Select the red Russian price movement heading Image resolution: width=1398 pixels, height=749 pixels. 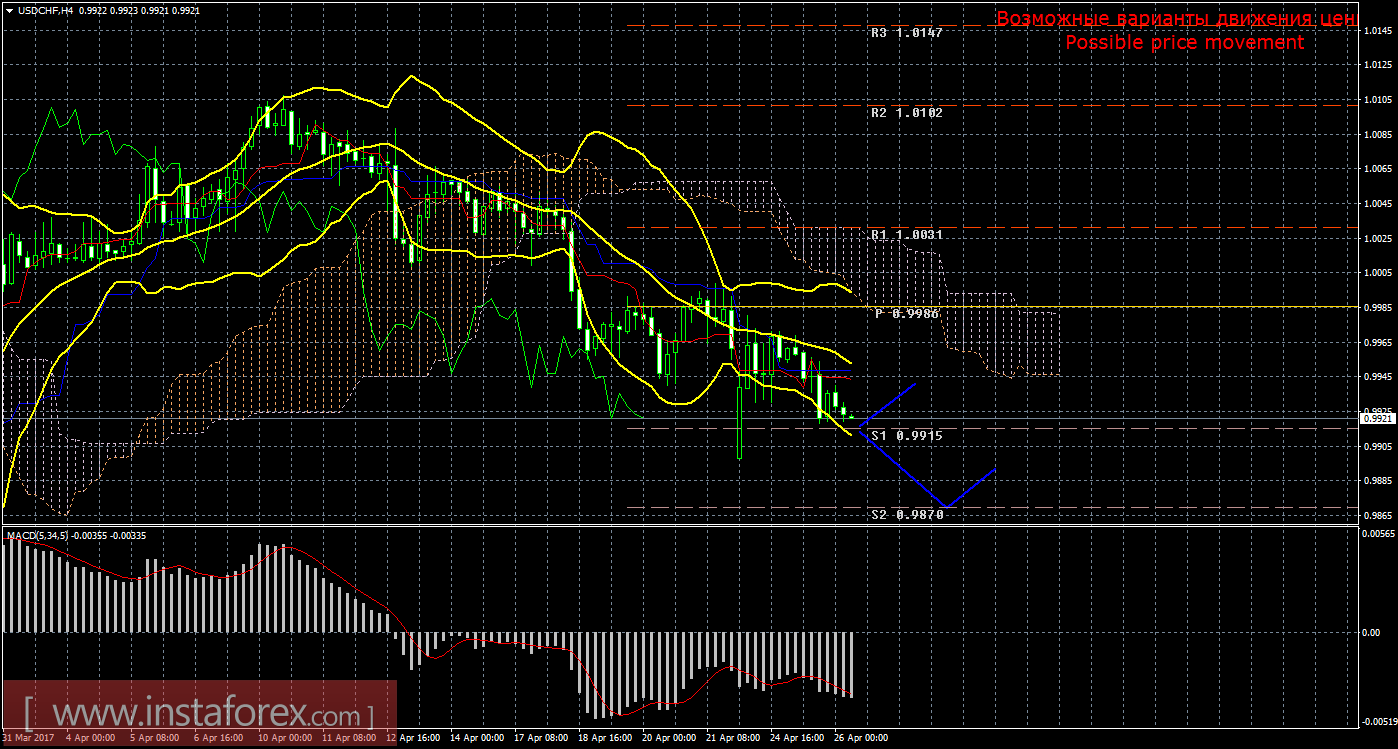[1176, 19]
